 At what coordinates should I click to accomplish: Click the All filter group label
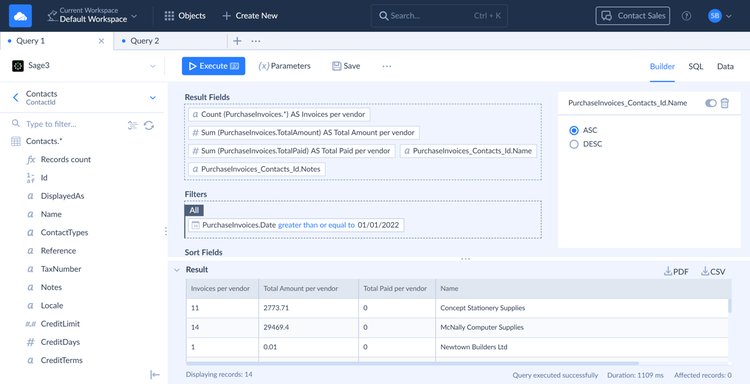[x=194, y=210]
